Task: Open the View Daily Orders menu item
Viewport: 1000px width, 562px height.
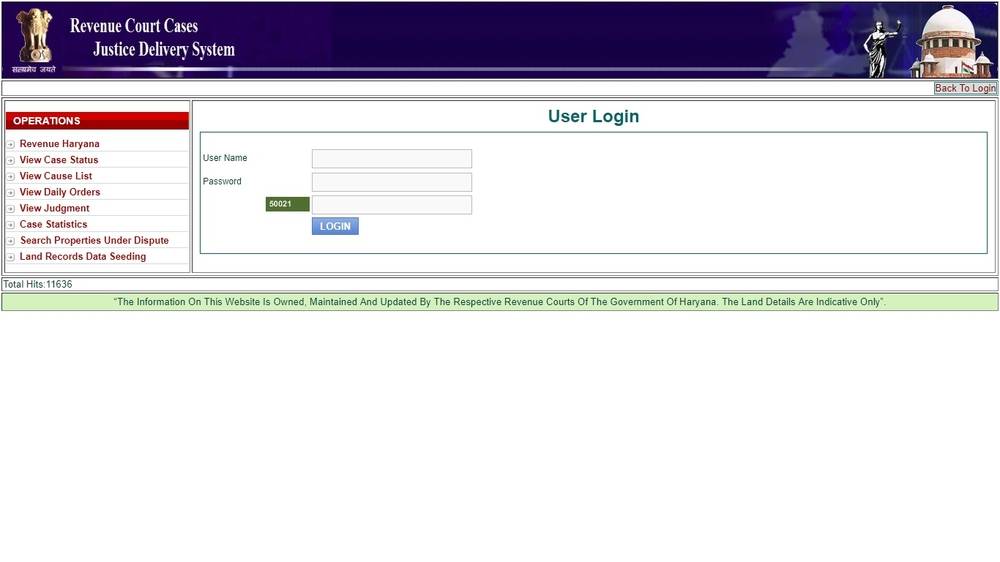Action: pyautogui.click(x=60, y=192)
